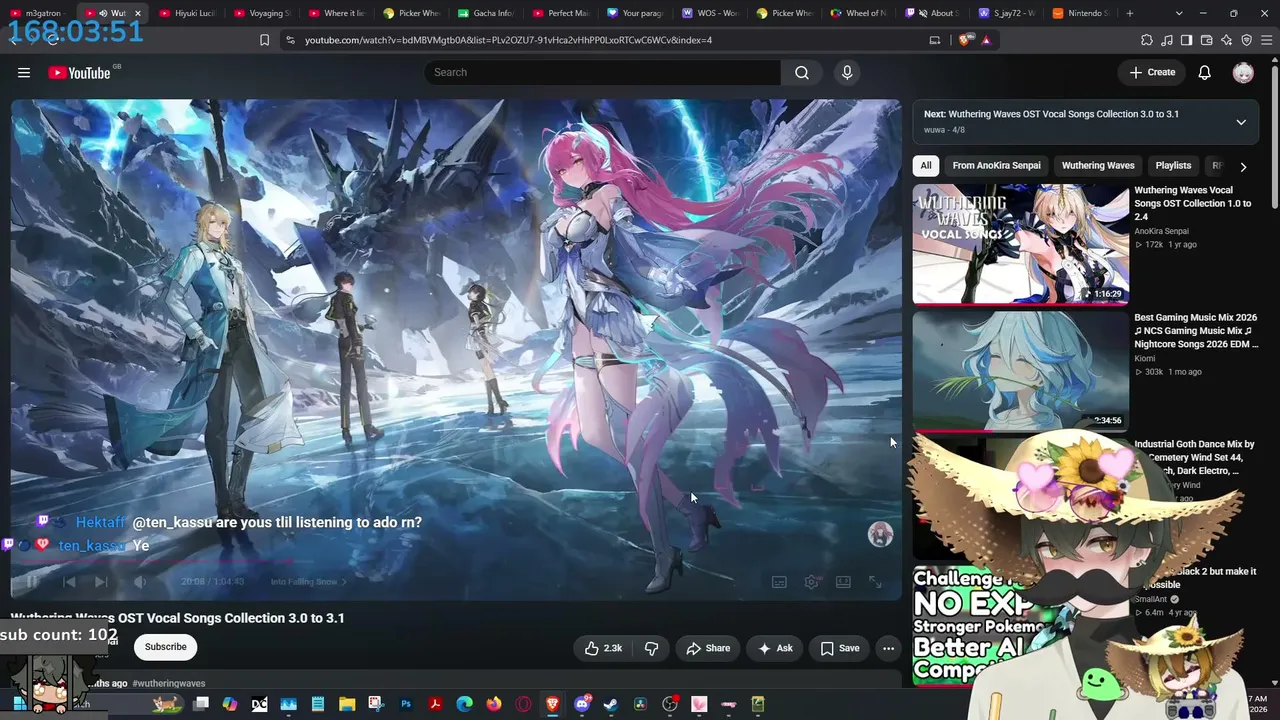1280x720 pixels.
Task: Pause the video playback
Action: tap(32, 581)
